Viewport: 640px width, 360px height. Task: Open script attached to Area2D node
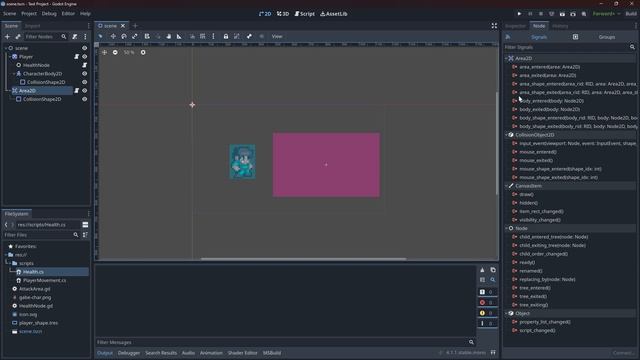[76, 91]
